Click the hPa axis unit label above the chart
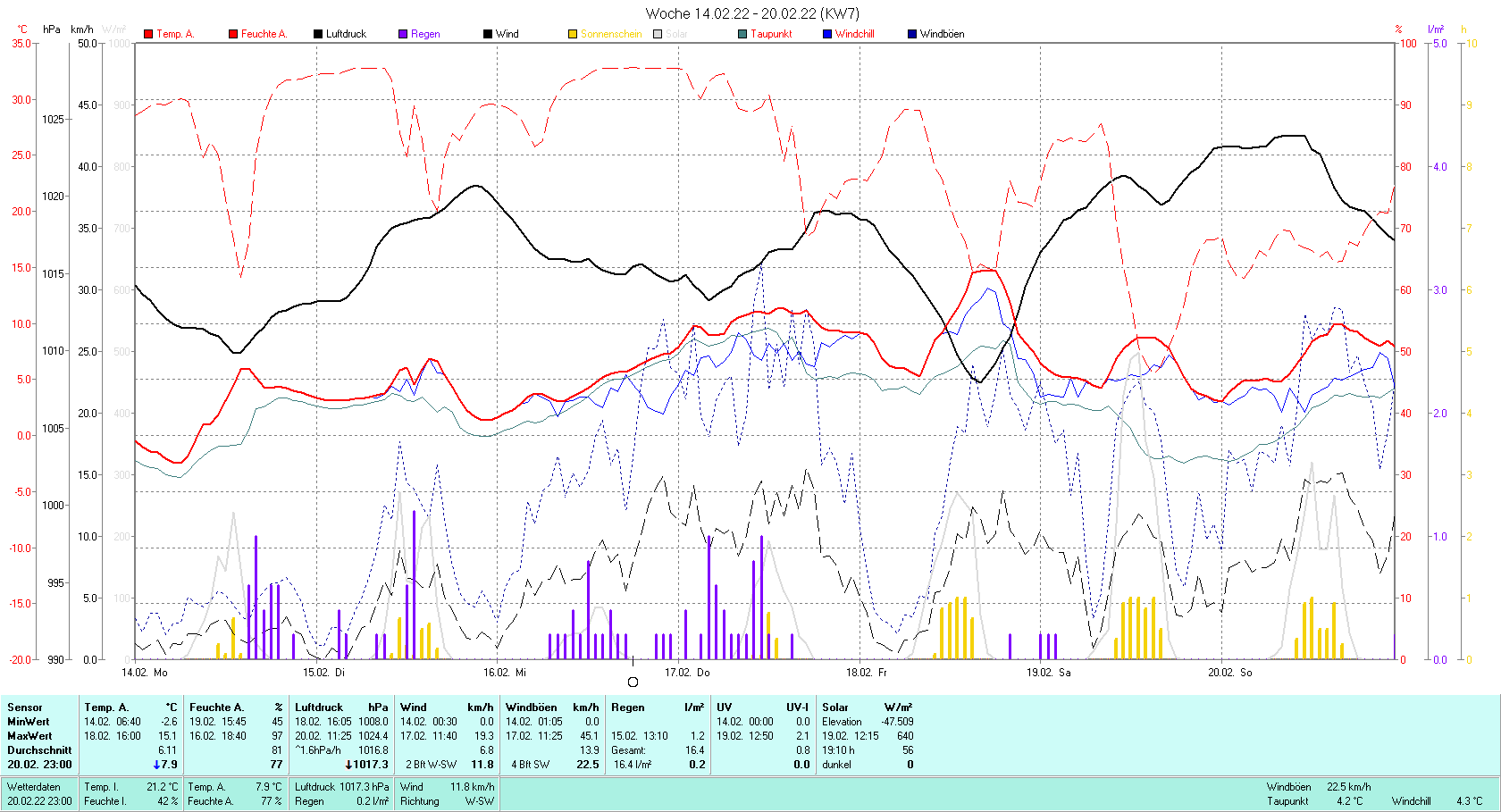This screenshot has height=812, width=1501. 52,29
